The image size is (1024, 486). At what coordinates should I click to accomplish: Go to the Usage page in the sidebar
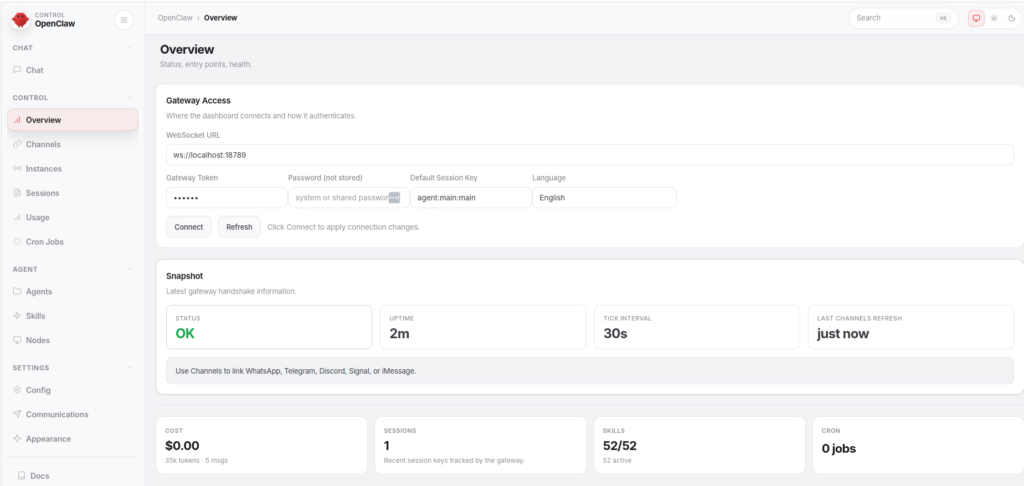coord(38,217)
